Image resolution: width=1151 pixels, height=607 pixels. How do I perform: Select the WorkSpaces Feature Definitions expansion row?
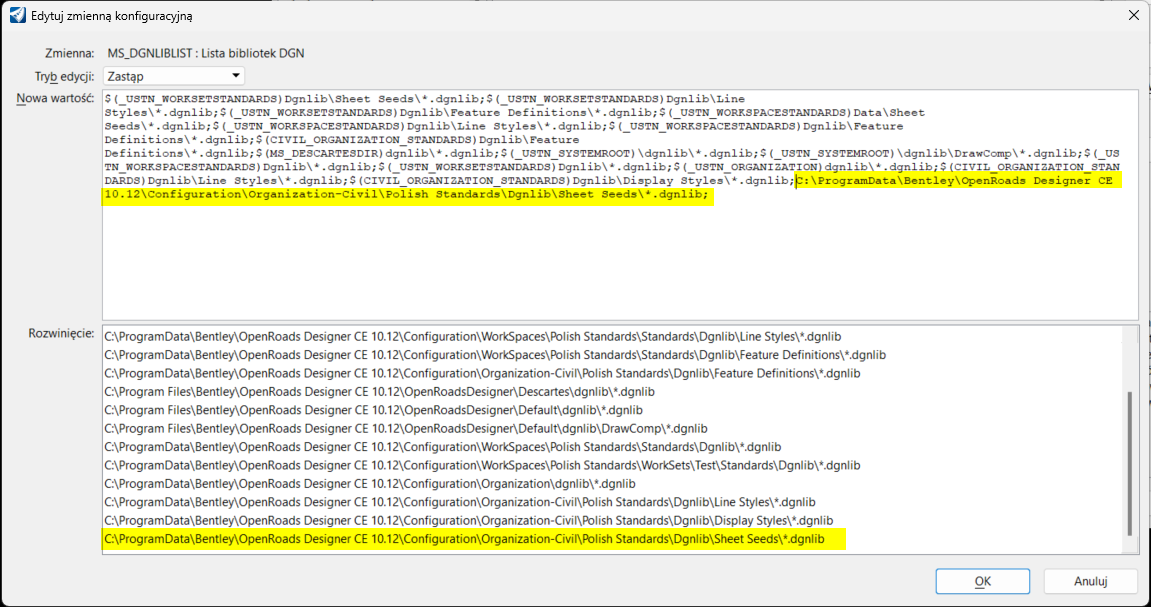tap(495, 355)
